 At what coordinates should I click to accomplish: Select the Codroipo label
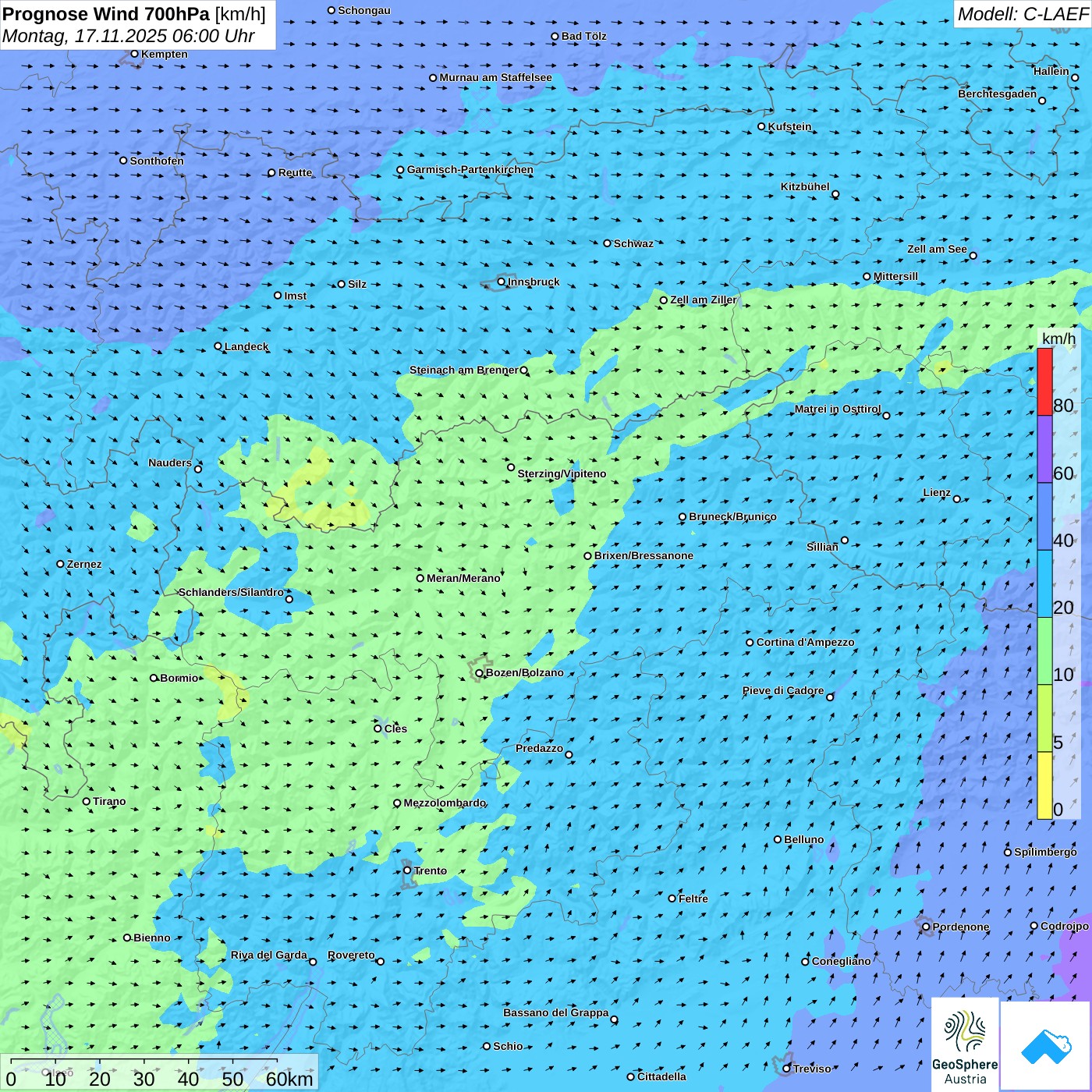tap(1064, 926)
